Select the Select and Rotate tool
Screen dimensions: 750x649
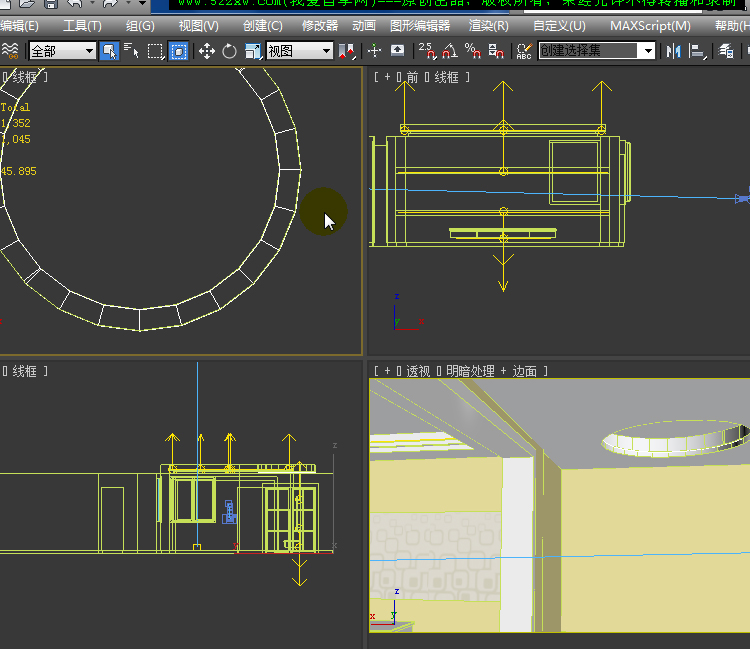230,51
